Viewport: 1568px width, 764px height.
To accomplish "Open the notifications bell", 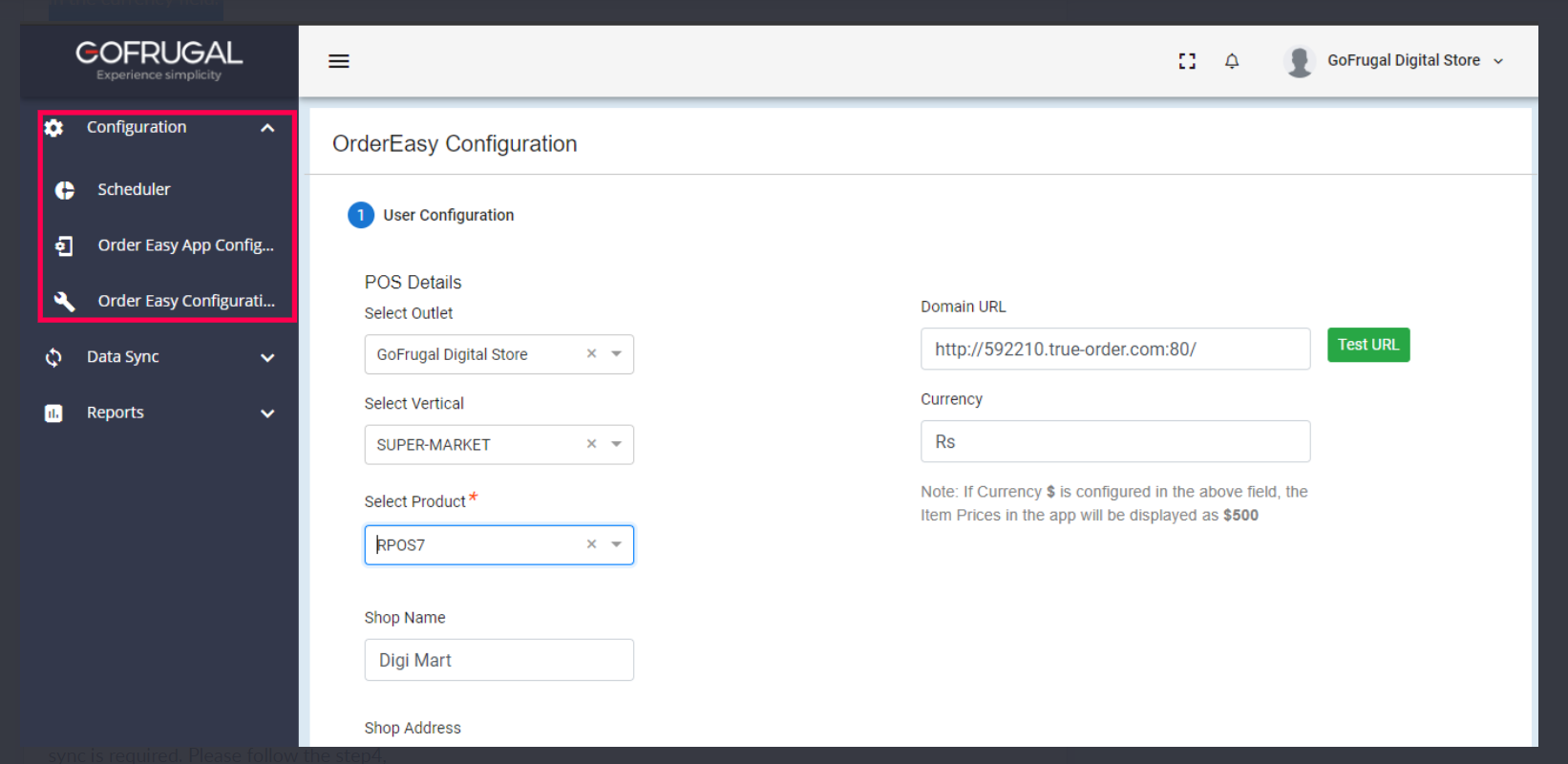I will click(1232, 61).
